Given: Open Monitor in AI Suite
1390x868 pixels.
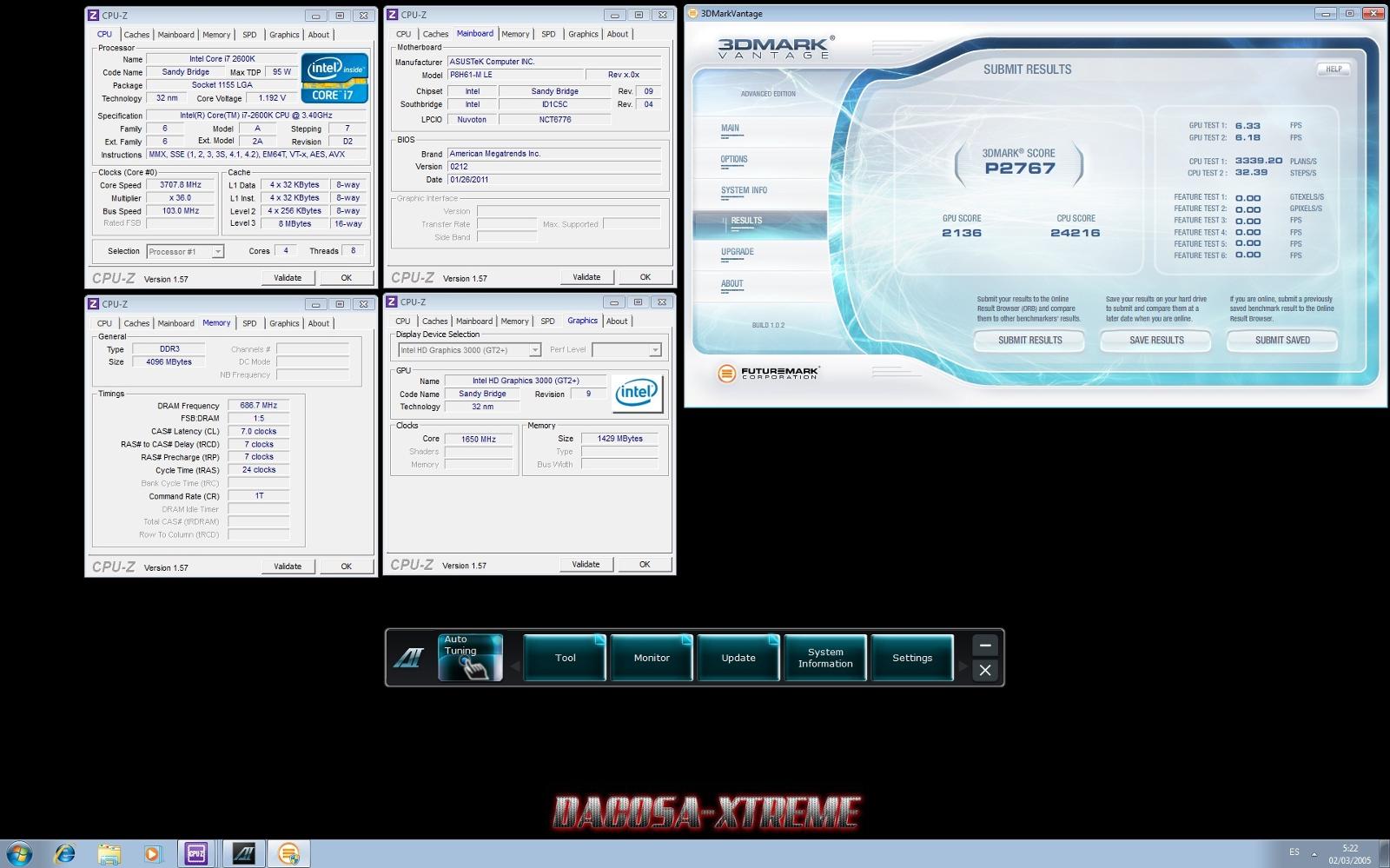Looking at the screenshot, I should click(652, 658).
